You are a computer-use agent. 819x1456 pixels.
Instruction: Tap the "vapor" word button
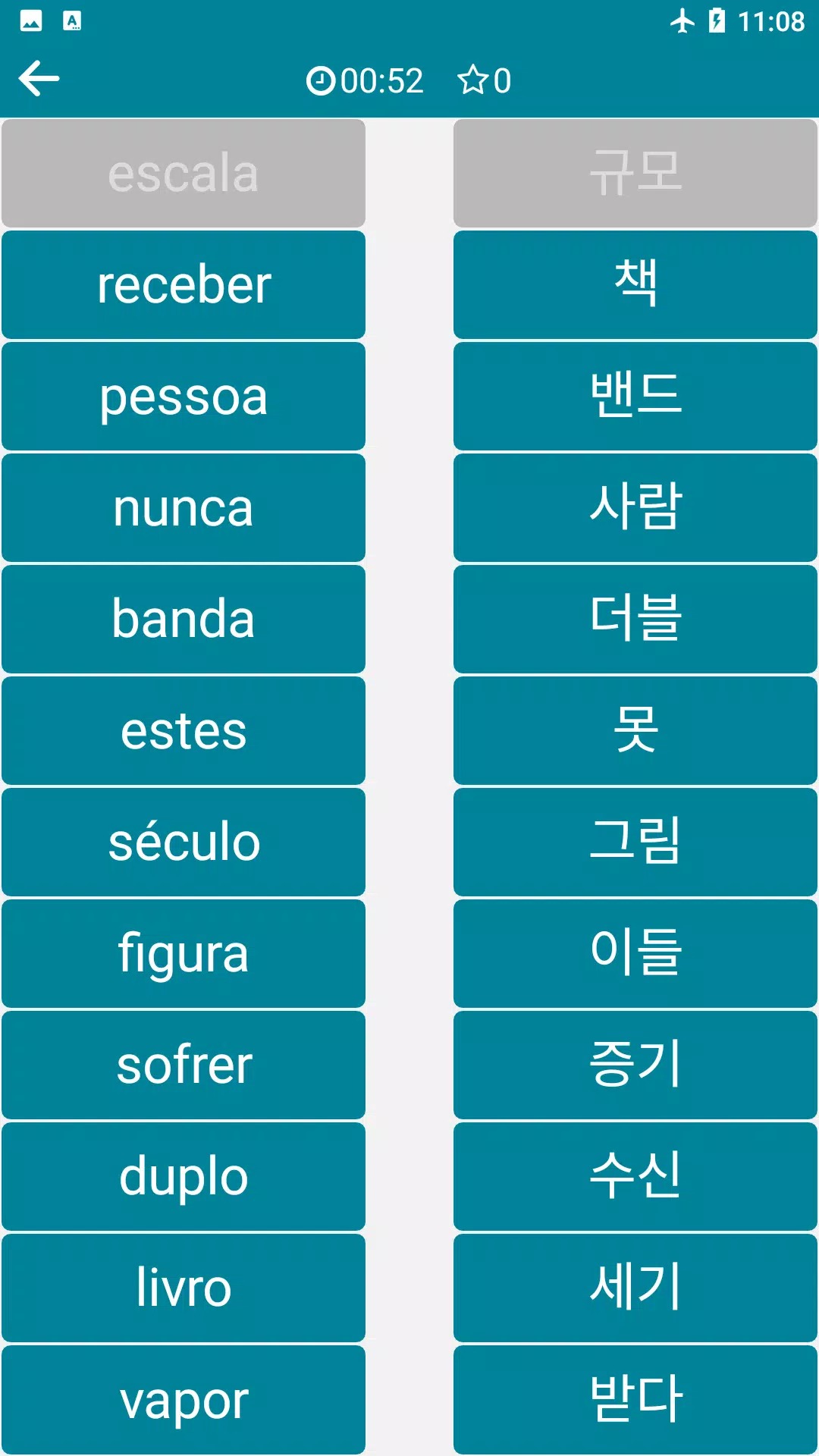click(x=184, y=1400)
